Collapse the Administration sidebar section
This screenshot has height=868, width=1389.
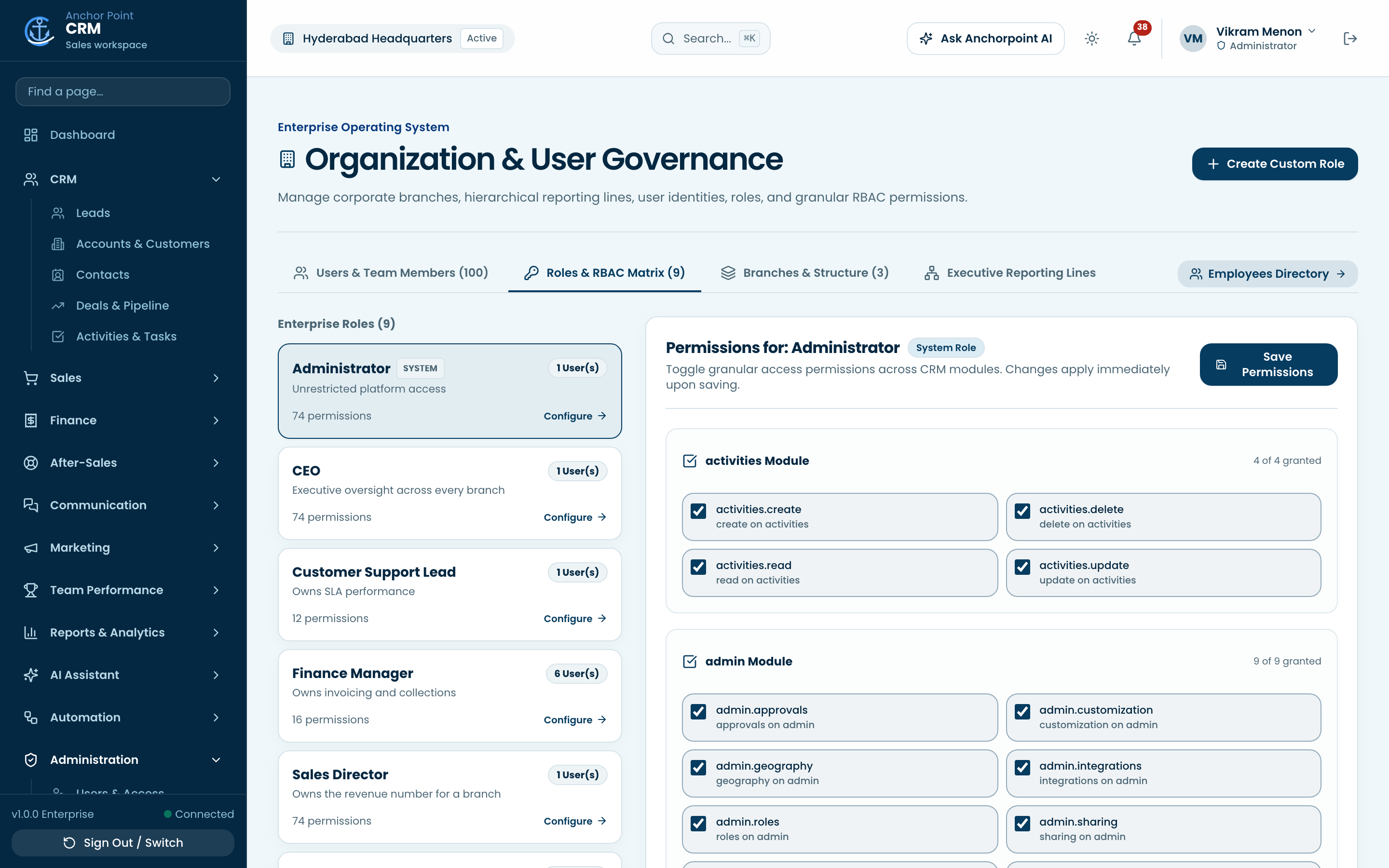point(123,760)
